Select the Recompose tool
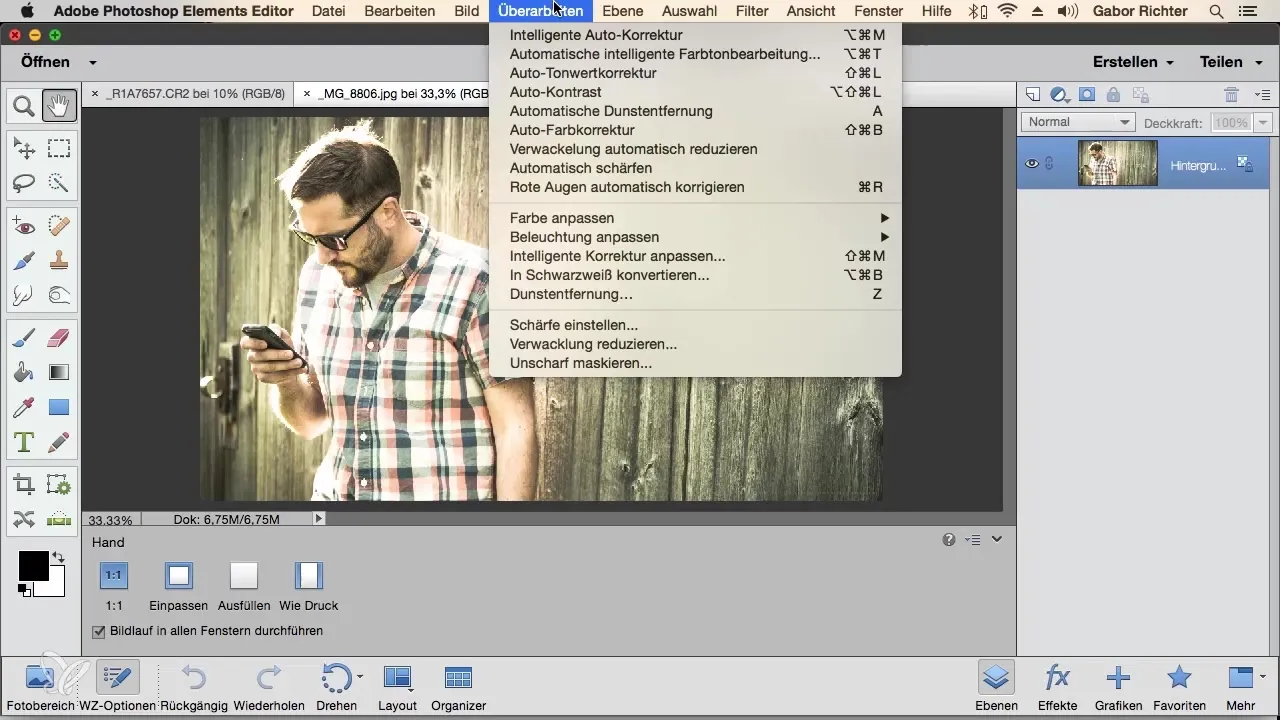This screenshot has height=720, width=1280. 59,486
